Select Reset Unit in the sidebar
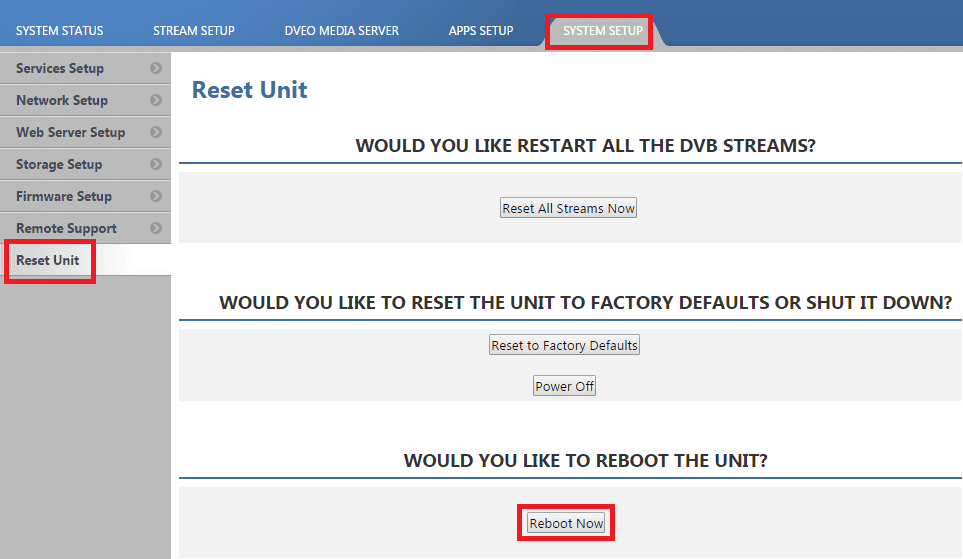 [85, 260]
